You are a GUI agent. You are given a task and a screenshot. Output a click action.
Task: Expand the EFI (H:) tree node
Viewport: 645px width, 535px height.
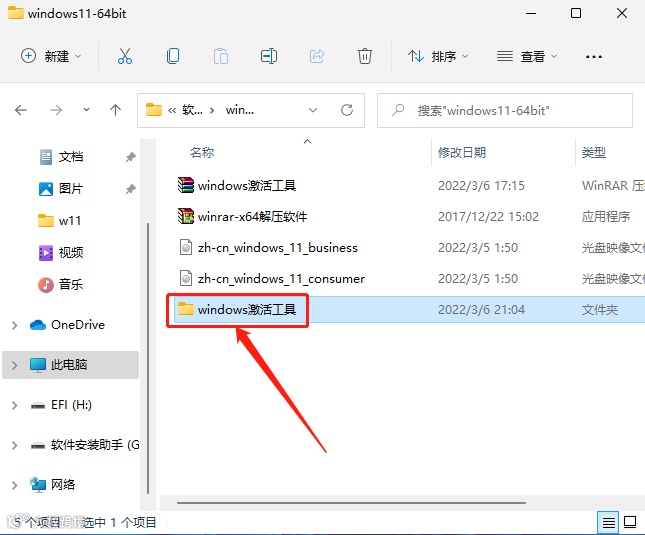[14, 405]
